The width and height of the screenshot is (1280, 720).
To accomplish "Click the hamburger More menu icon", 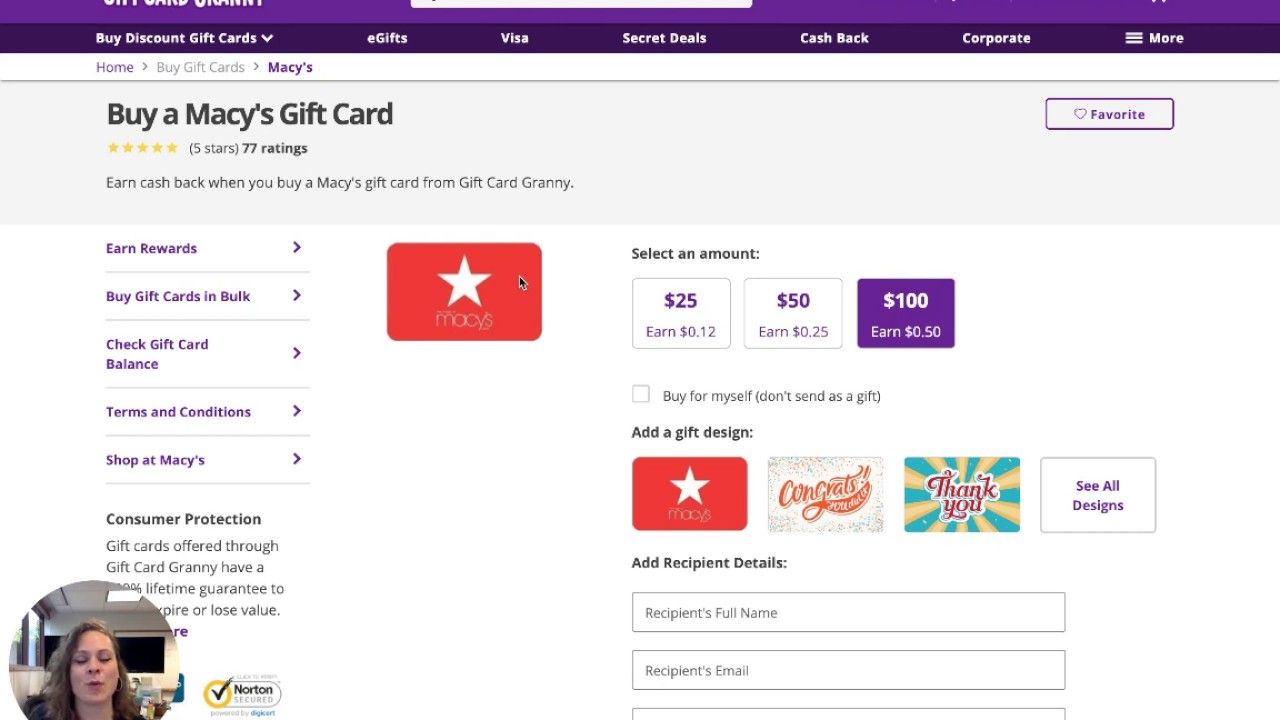I will coord(1134,38).
